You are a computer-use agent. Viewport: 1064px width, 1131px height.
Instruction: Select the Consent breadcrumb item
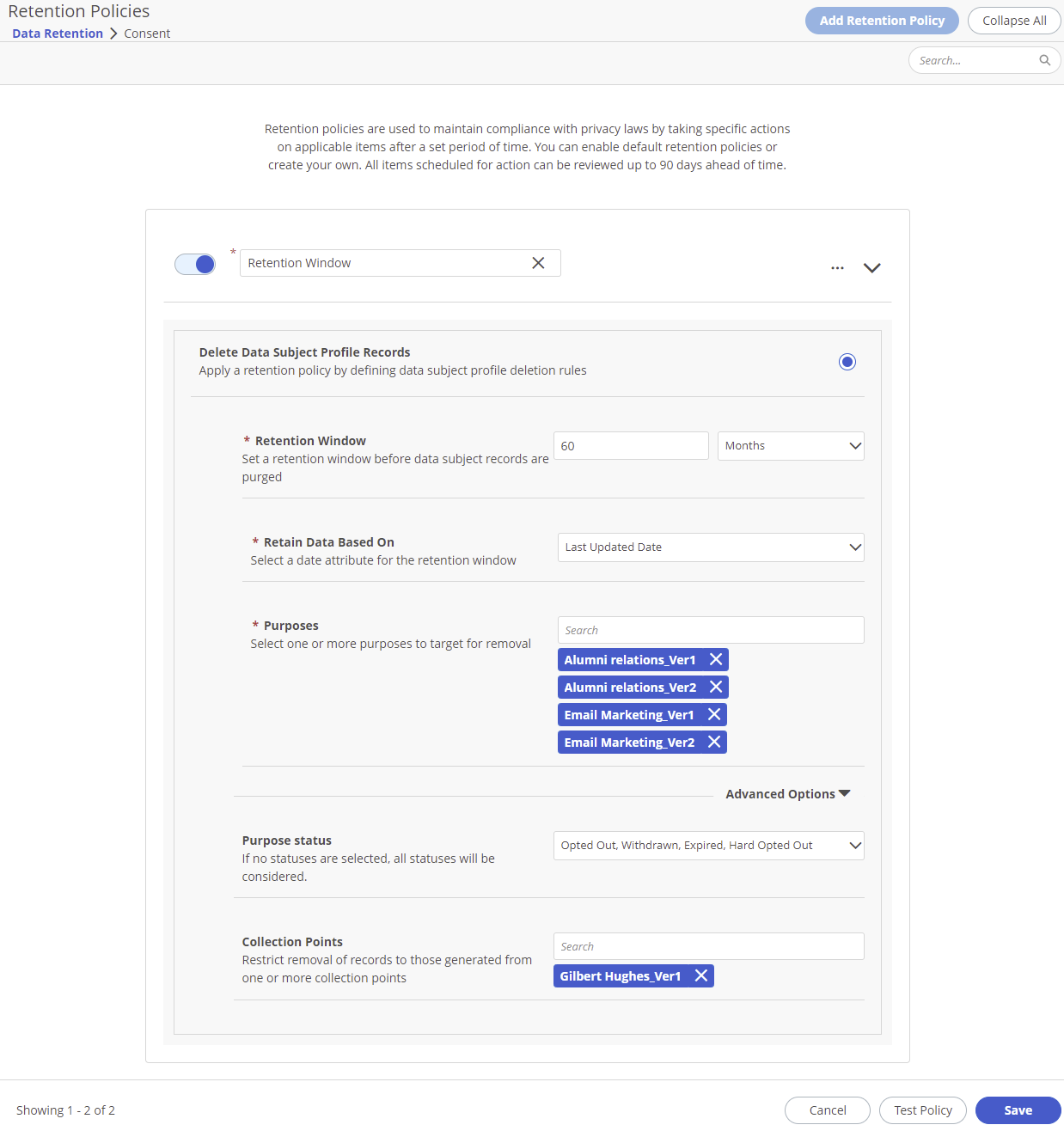(x=147, y=33)
